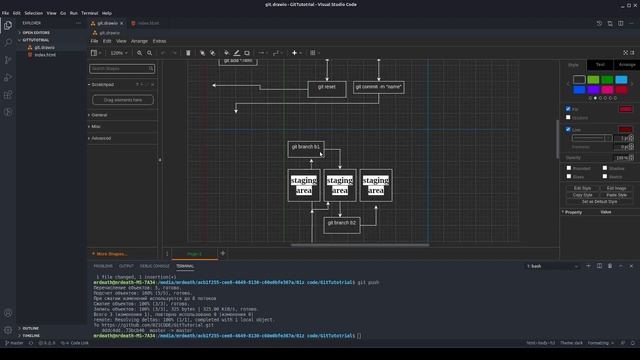Viewport: 640px width, 360px height.
Task: Click the split terminal icon
Action: [599, 266]
